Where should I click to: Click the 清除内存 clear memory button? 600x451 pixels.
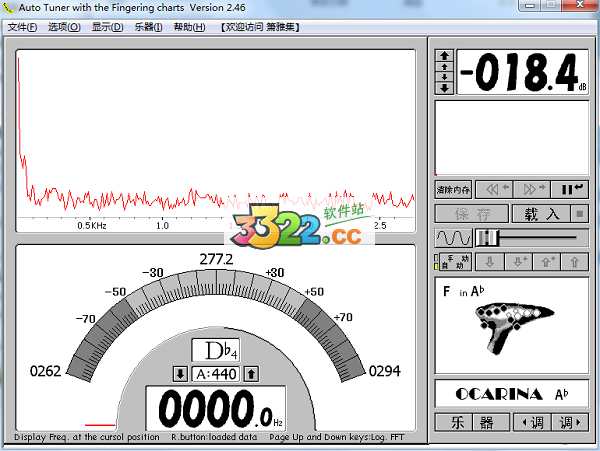[x=453, y=189]
